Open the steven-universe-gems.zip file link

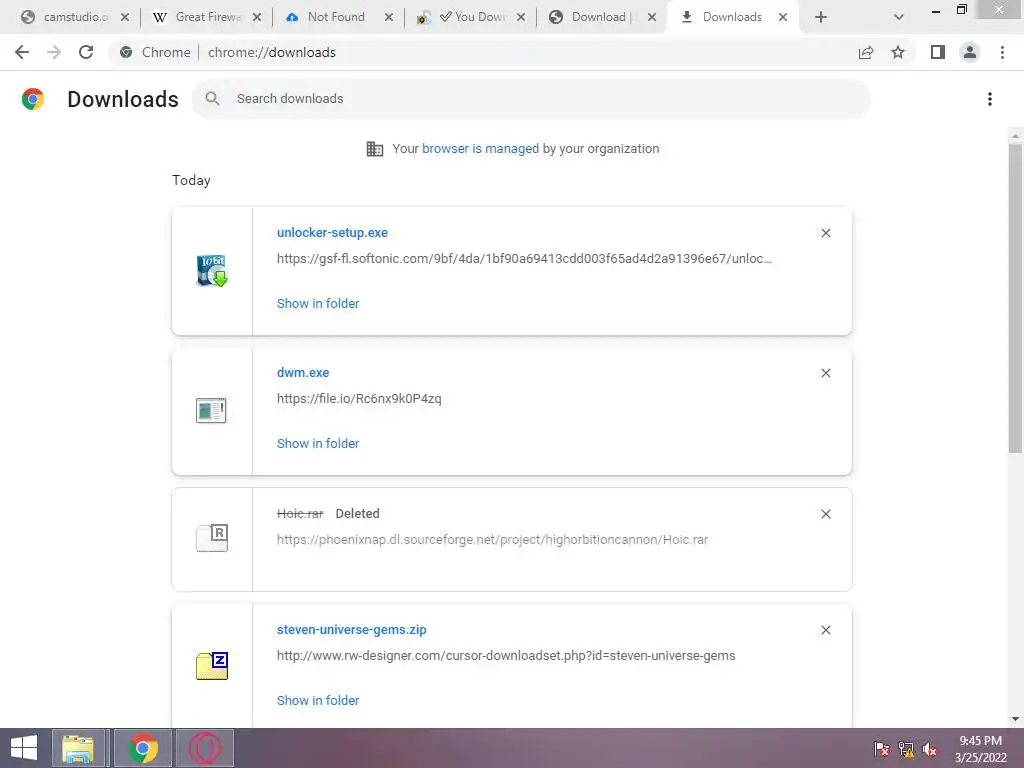click(351, 630)
